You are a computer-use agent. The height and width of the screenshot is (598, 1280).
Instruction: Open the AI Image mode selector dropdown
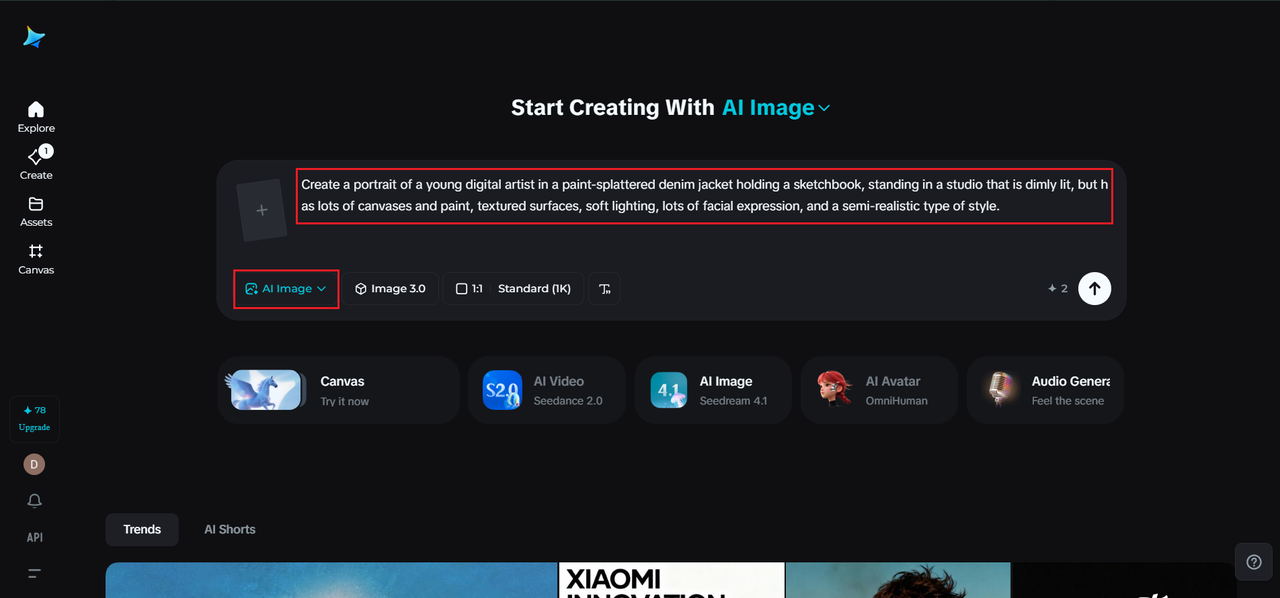click(x=286, y=288)
